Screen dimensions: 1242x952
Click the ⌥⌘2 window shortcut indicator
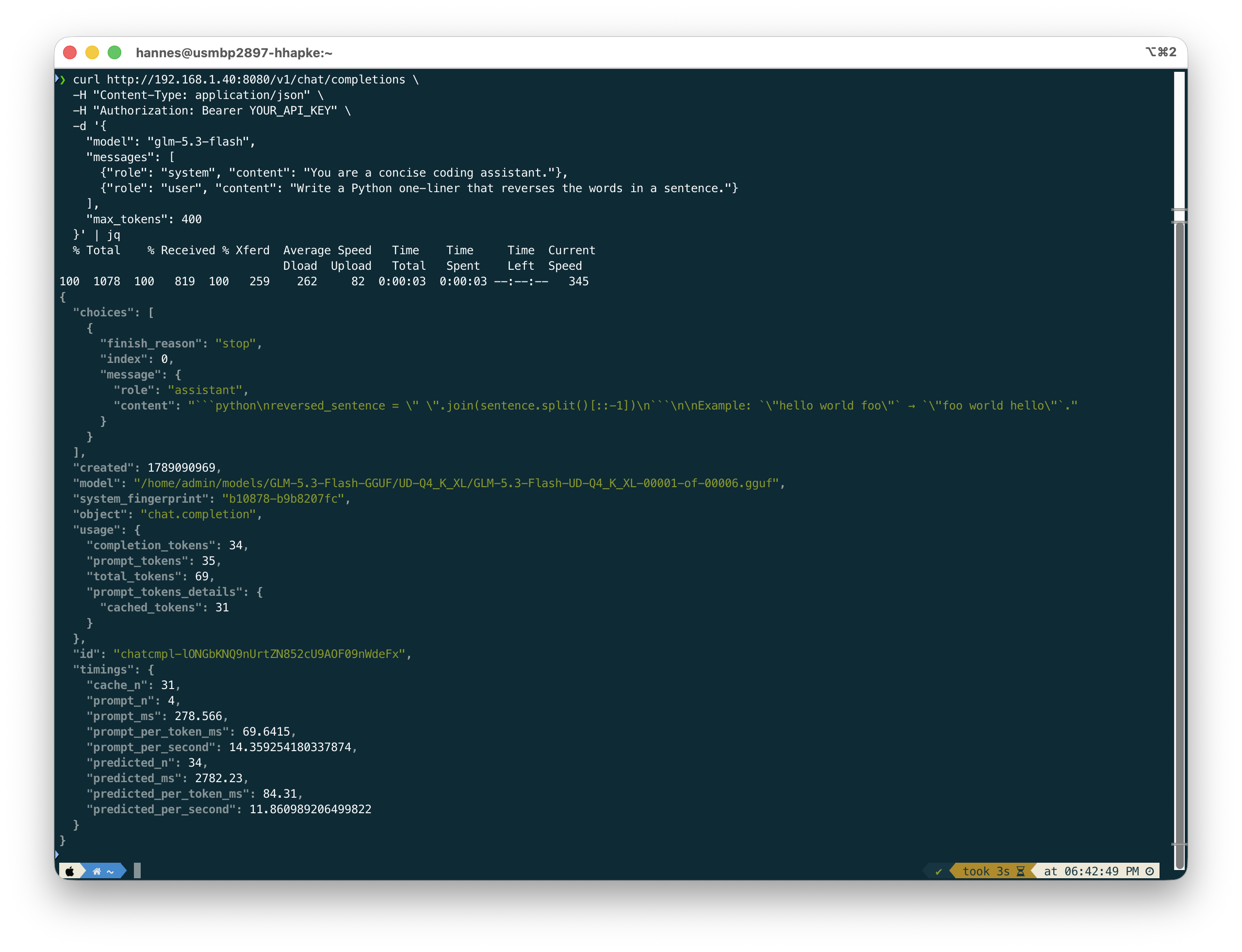pos(1161,52)
